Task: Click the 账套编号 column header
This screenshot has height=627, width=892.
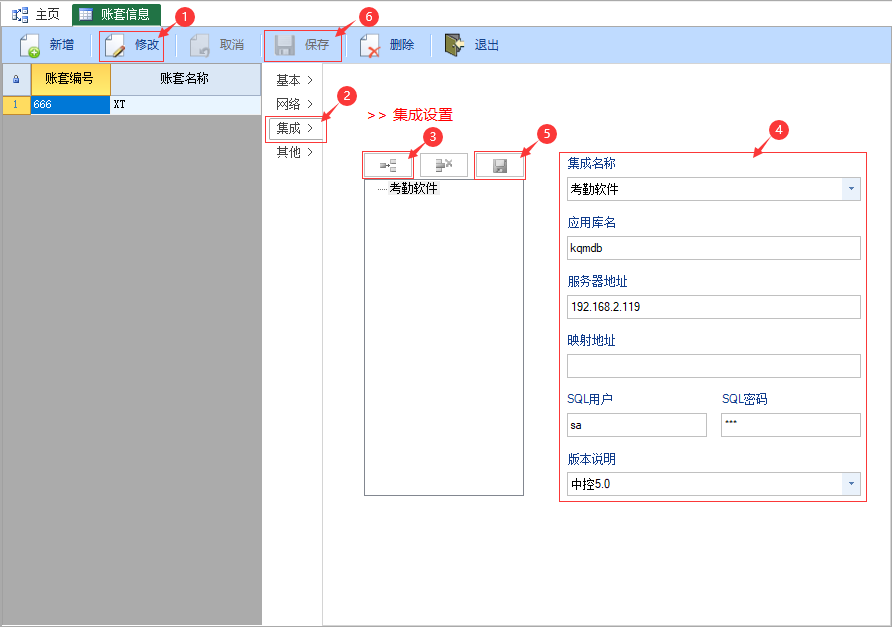Action: tap(71, 79)
